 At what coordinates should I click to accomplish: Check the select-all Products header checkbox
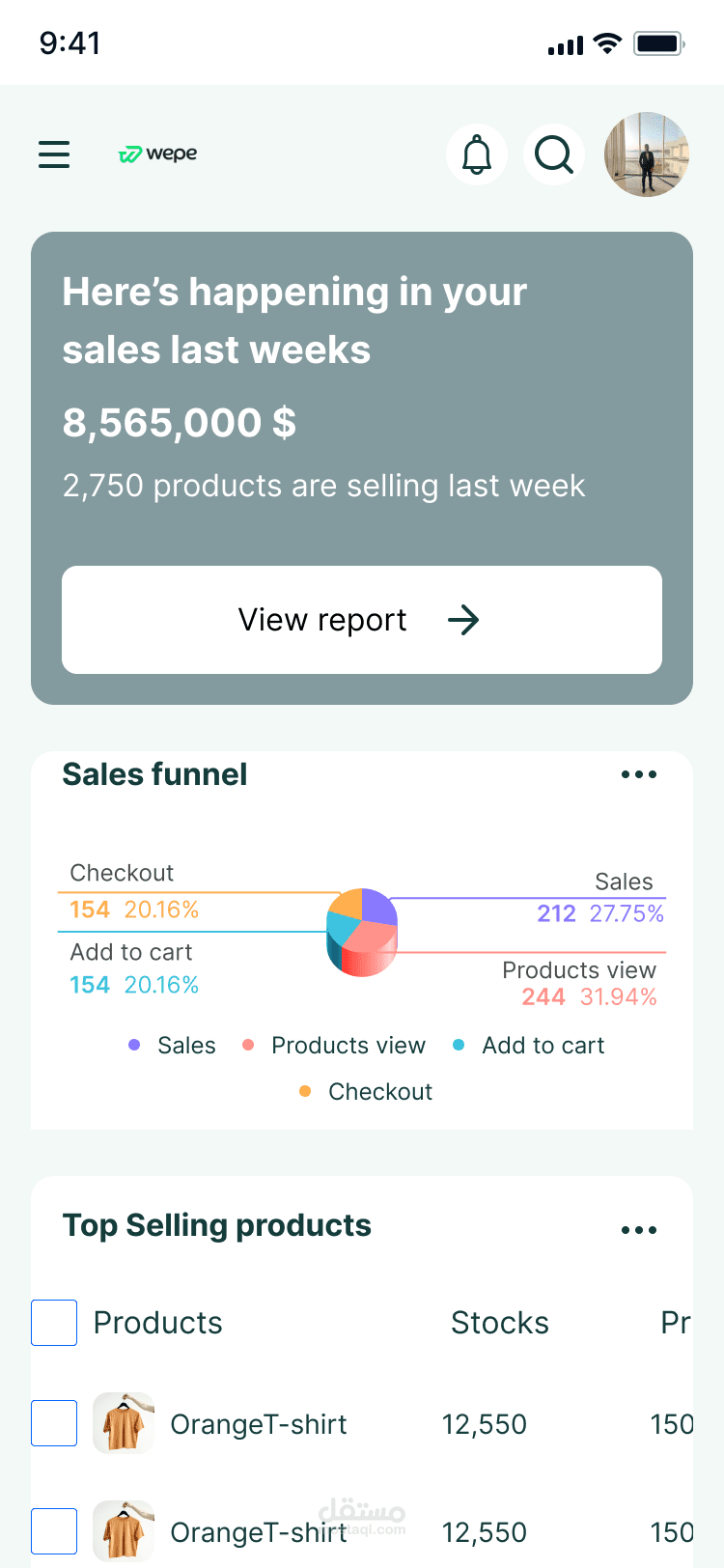(x=54, y=1323)
